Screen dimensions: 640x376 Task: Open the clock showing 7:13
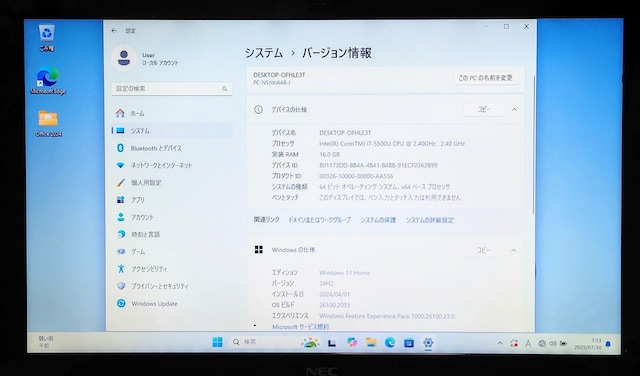coord(588,344)
